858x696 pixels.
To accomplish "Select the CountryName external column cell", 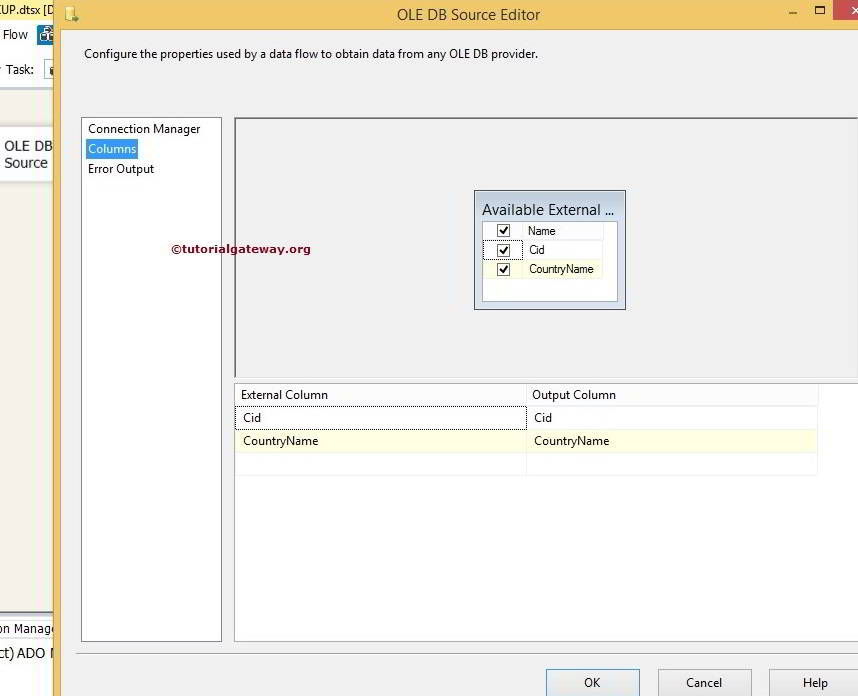I will 381,441.
